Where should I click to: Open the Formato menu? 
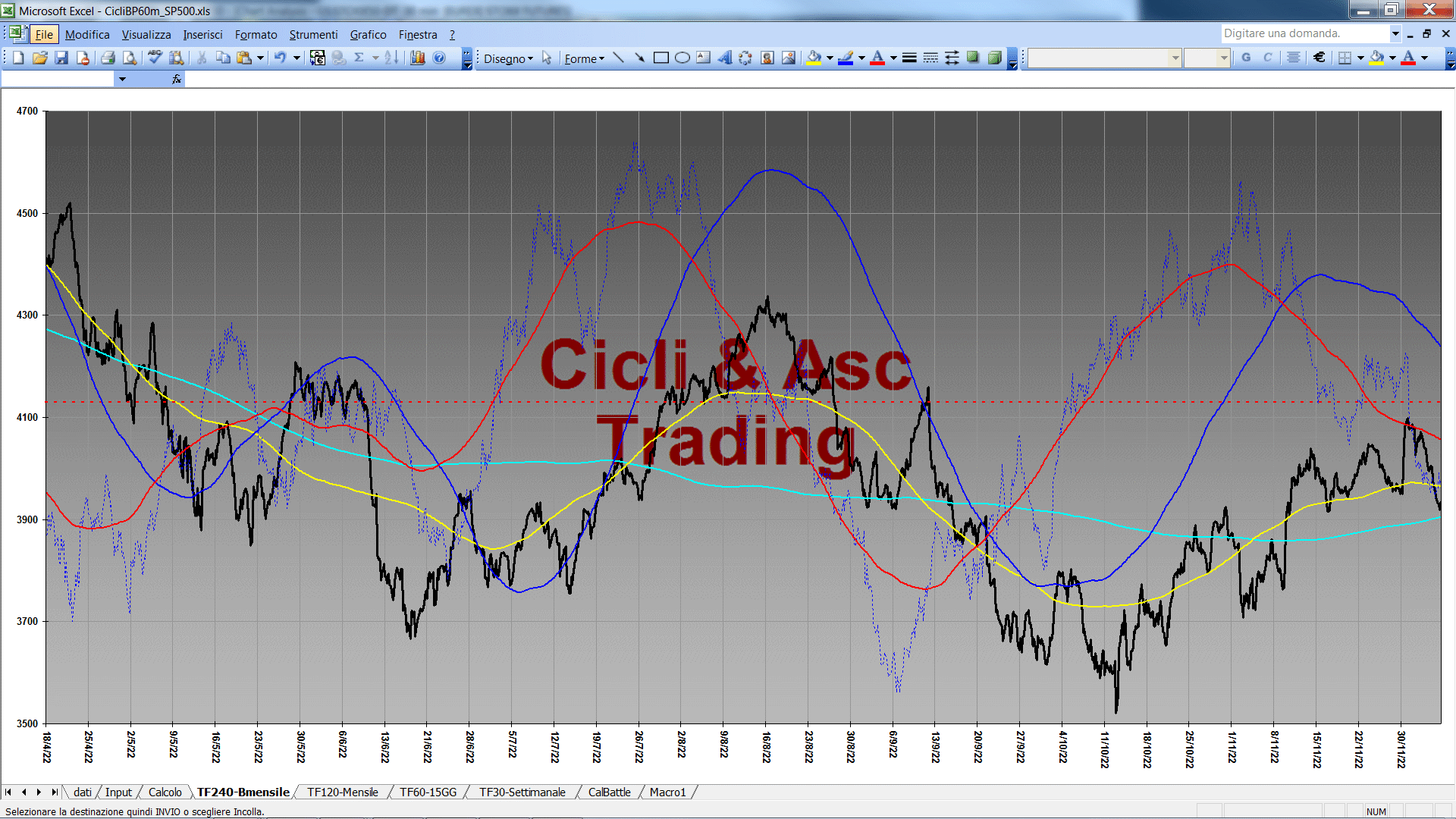point(256,34)
